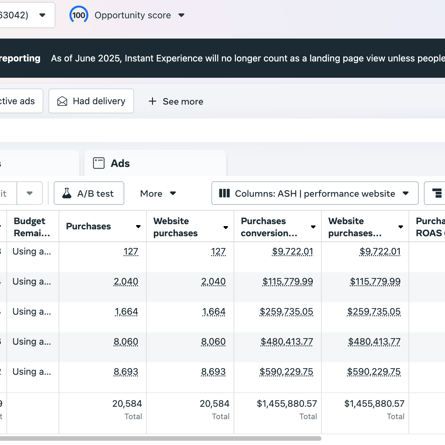This screenshot has width=445, height=445.
Task: Click the plus icon beside See more
Action: tap(152, 101)
